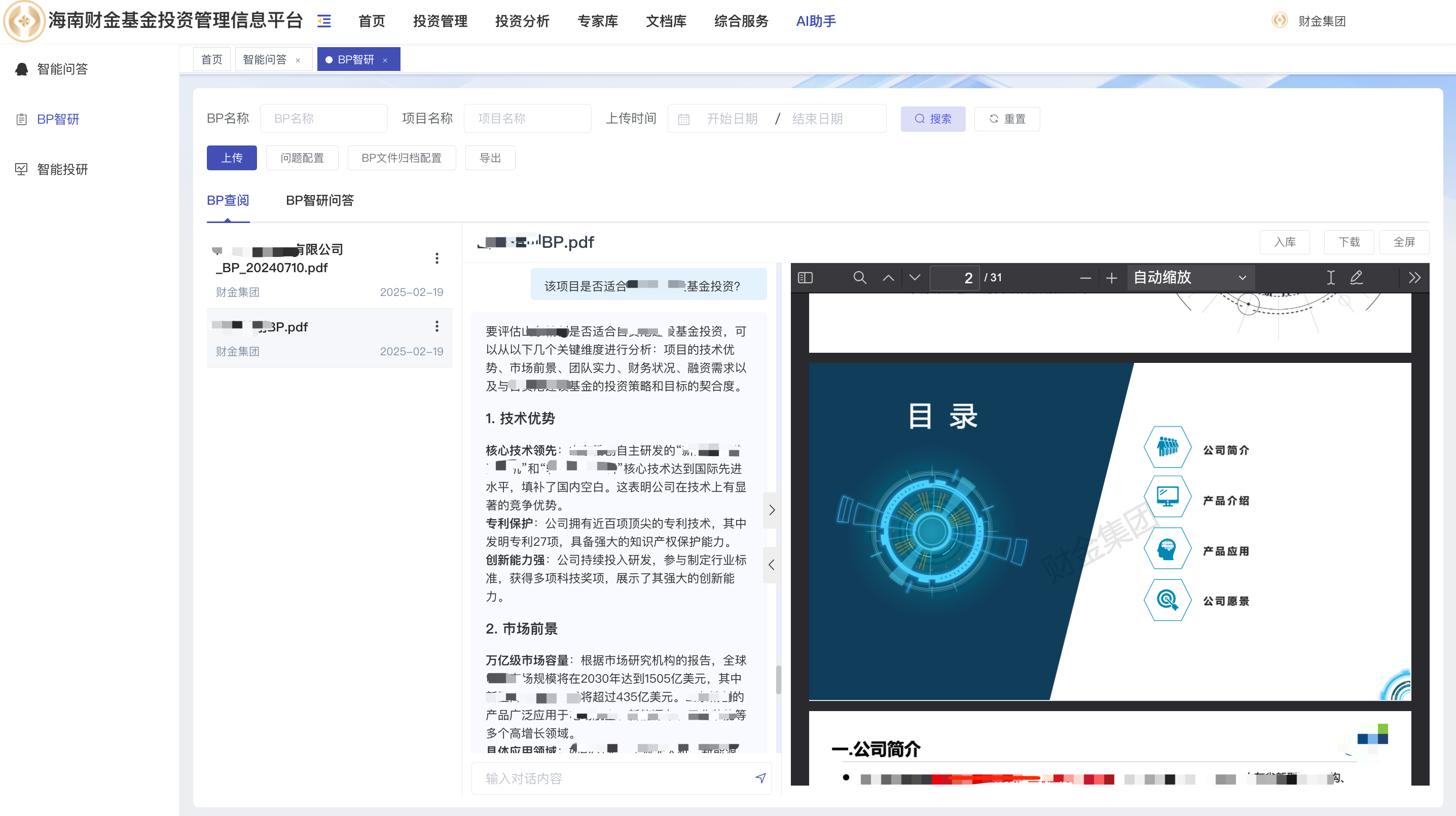
Task: Click the 下载 button
Action: click(1349, 242)
